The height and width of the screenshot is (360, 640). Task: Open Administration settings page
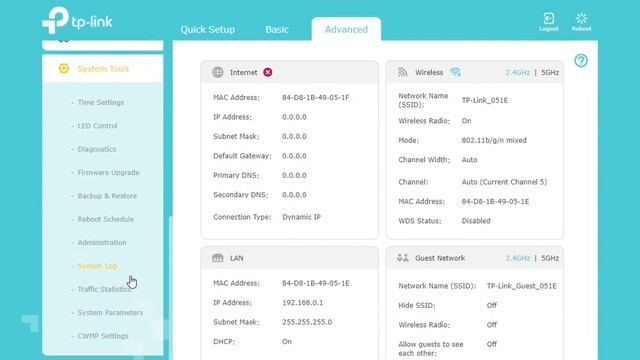102,242
